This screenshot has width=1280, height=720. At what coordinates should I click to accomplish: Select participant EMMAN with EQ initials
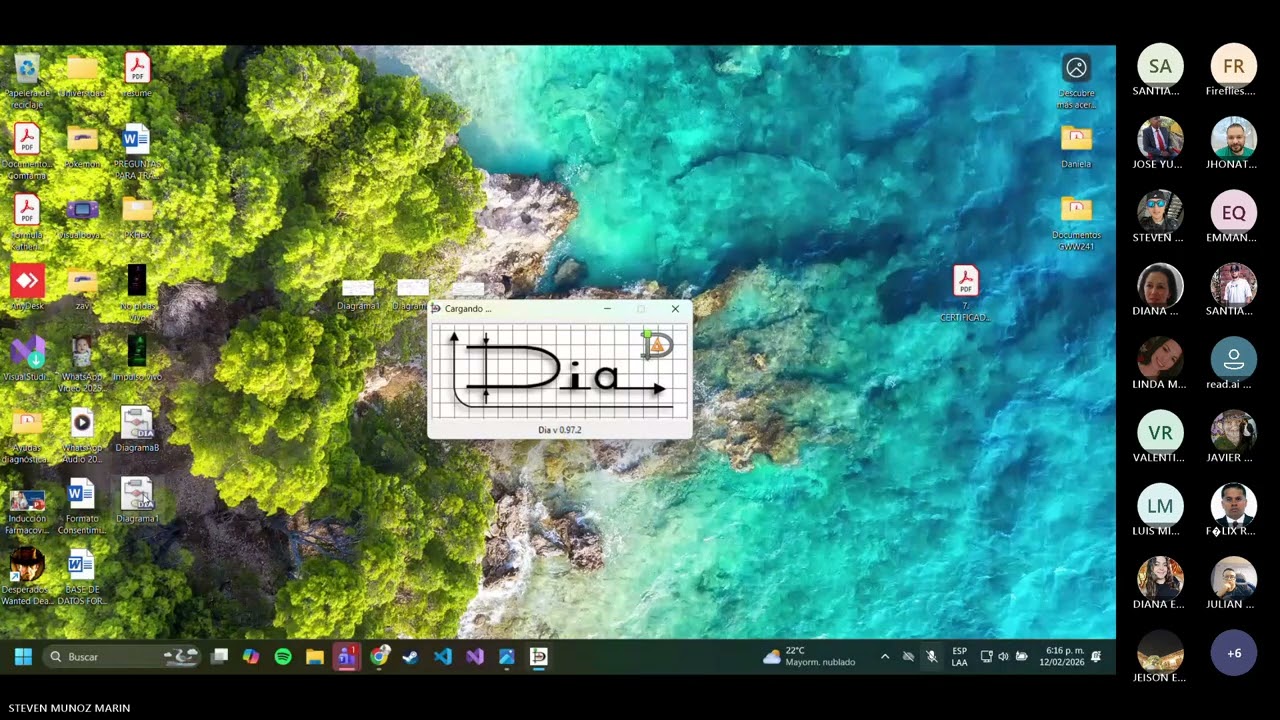(x=1234, y=213)
